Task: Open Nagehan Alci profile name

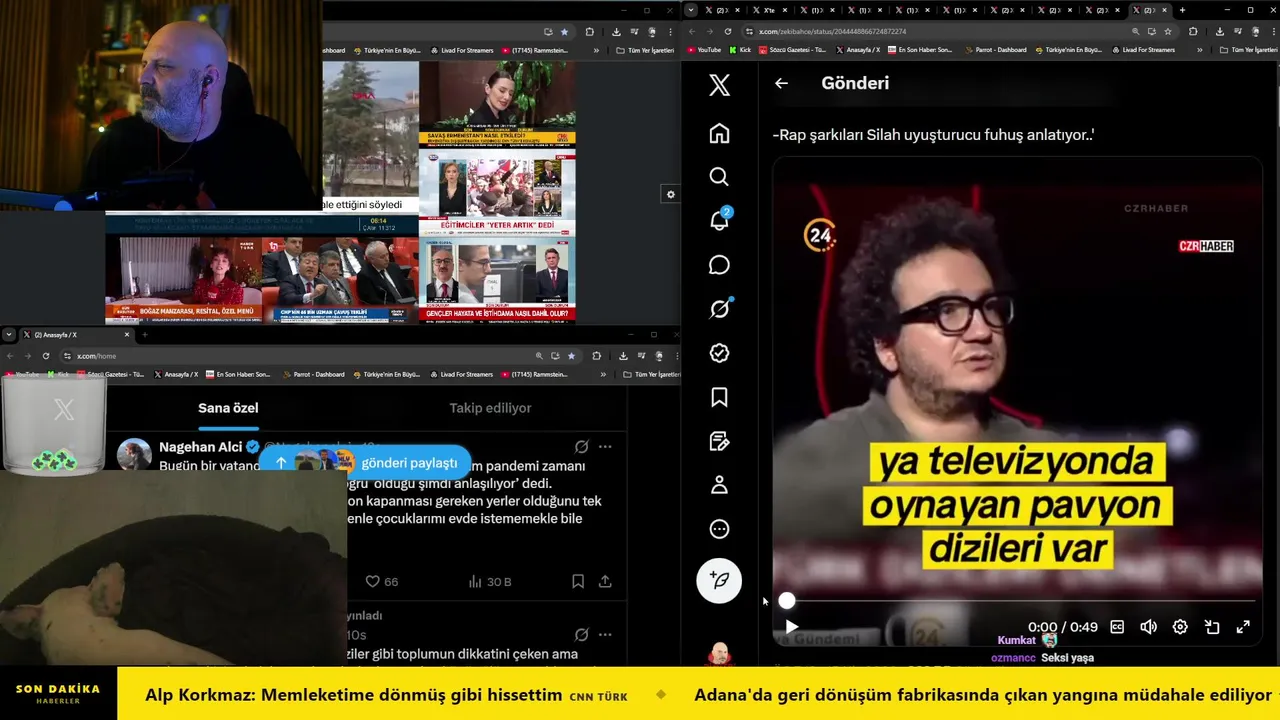Action: click(202, 447)
